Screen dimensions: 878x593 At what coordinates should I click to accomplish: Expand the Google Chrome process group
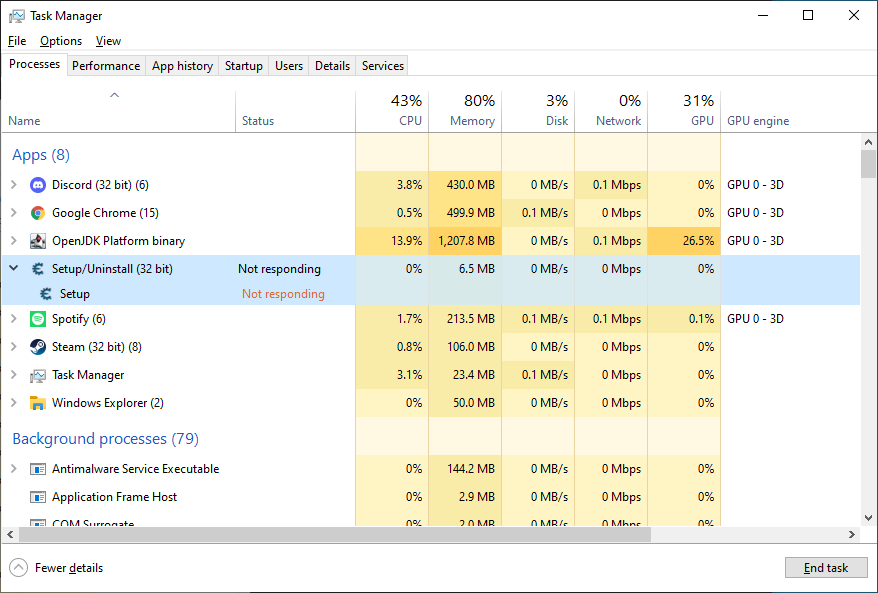pos(13,213)
